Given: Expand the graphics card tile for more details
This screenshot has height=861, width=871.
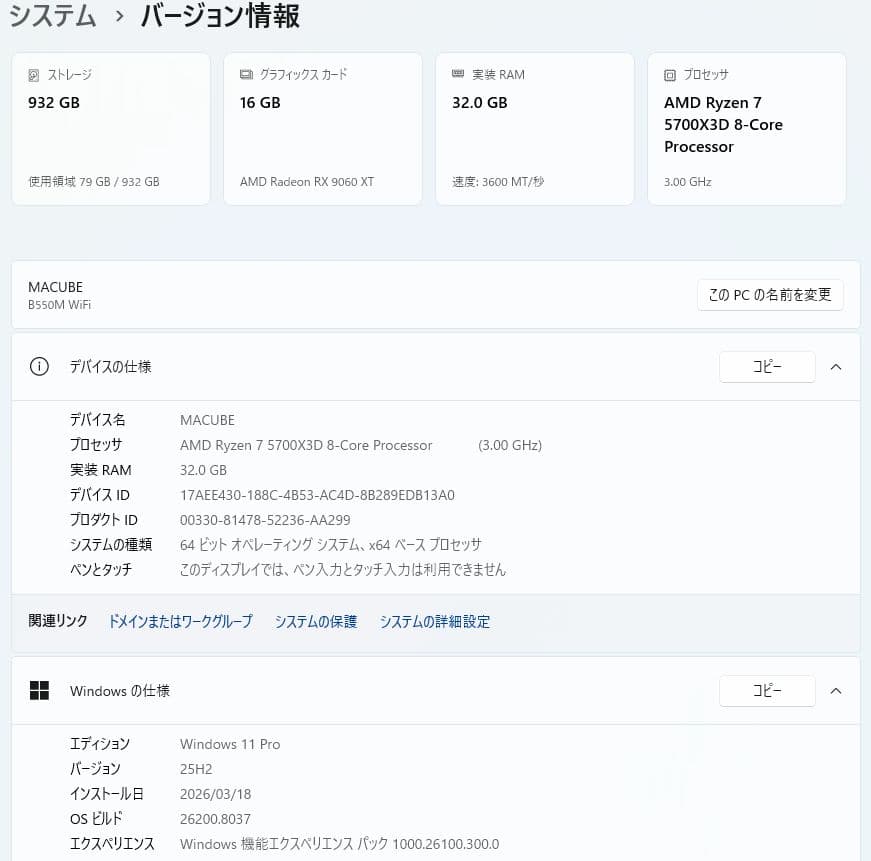Looking at the screenshot, I should pos(322,128).
